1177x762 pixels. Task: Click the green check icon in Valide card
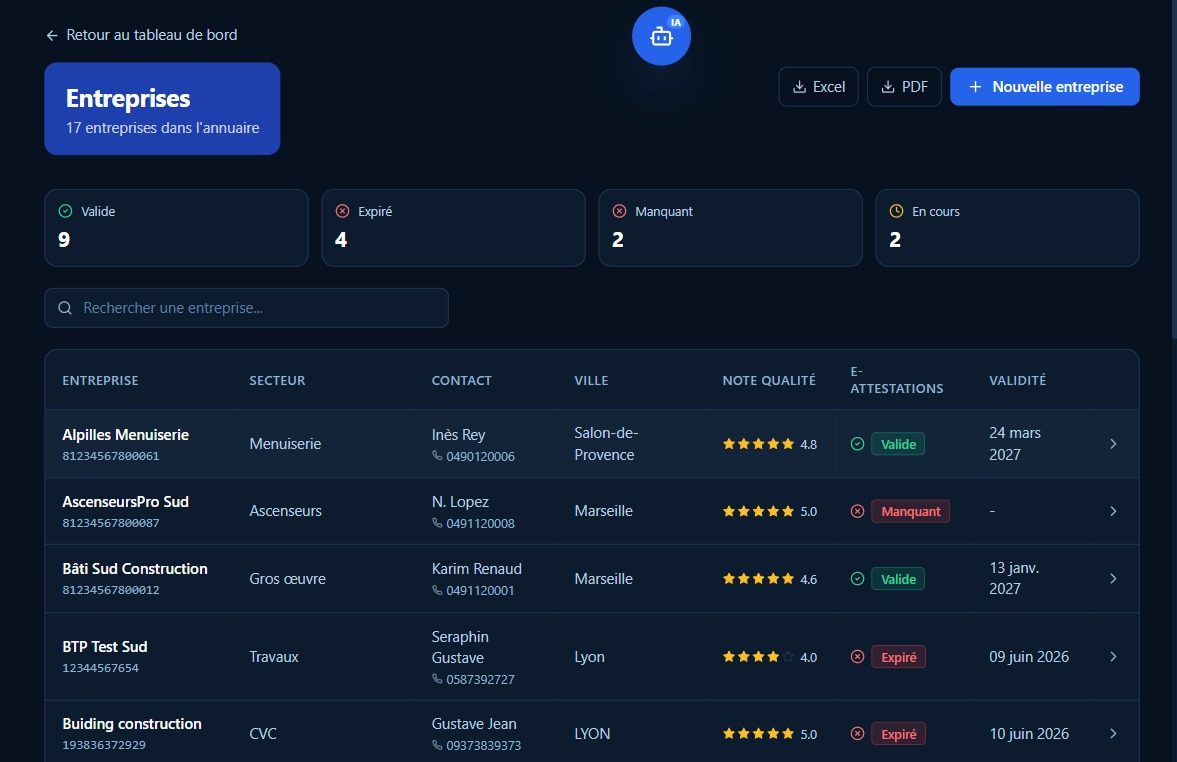coord(65,211)
